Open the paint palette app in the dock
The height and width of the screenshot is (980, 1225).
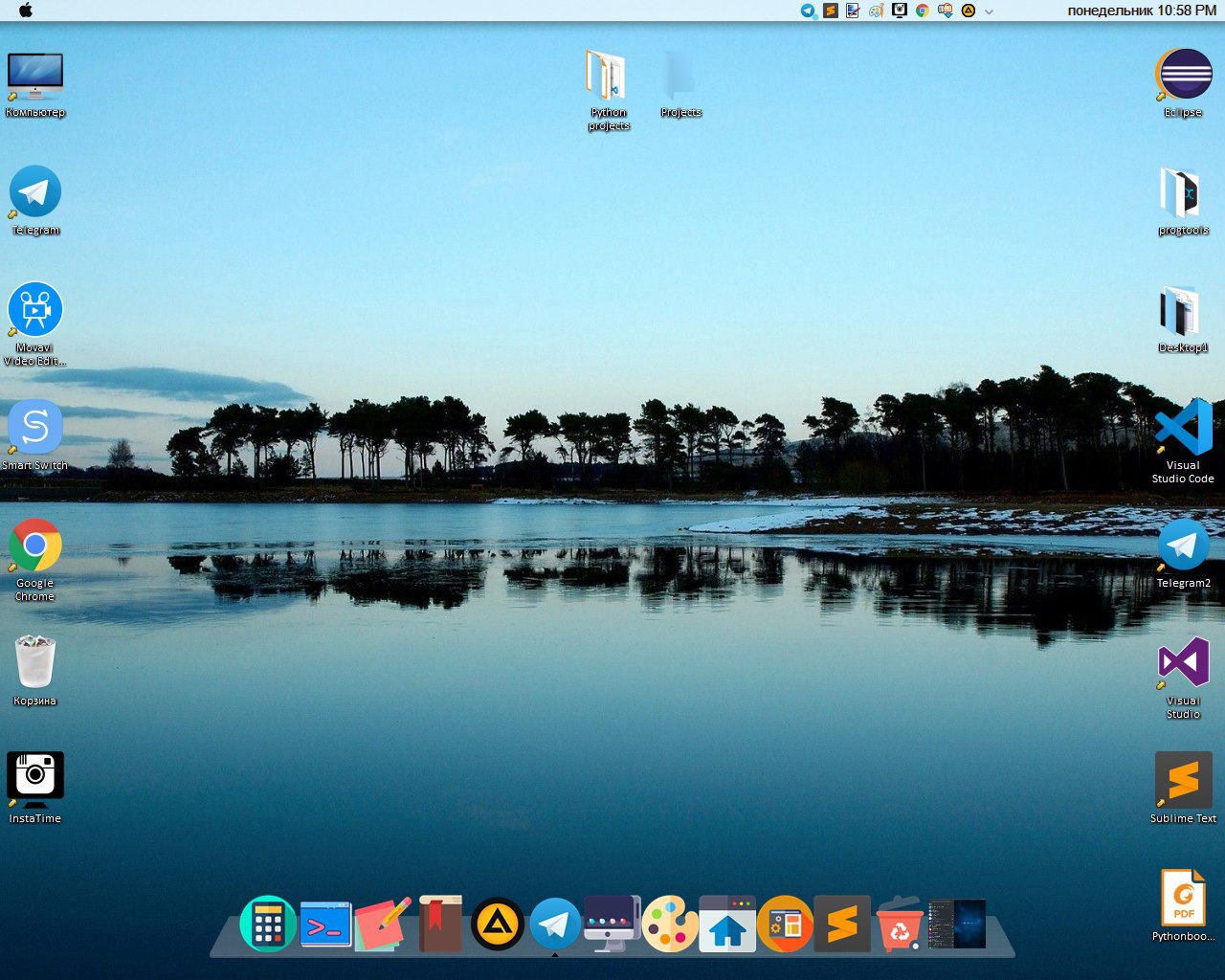[669, 924]
